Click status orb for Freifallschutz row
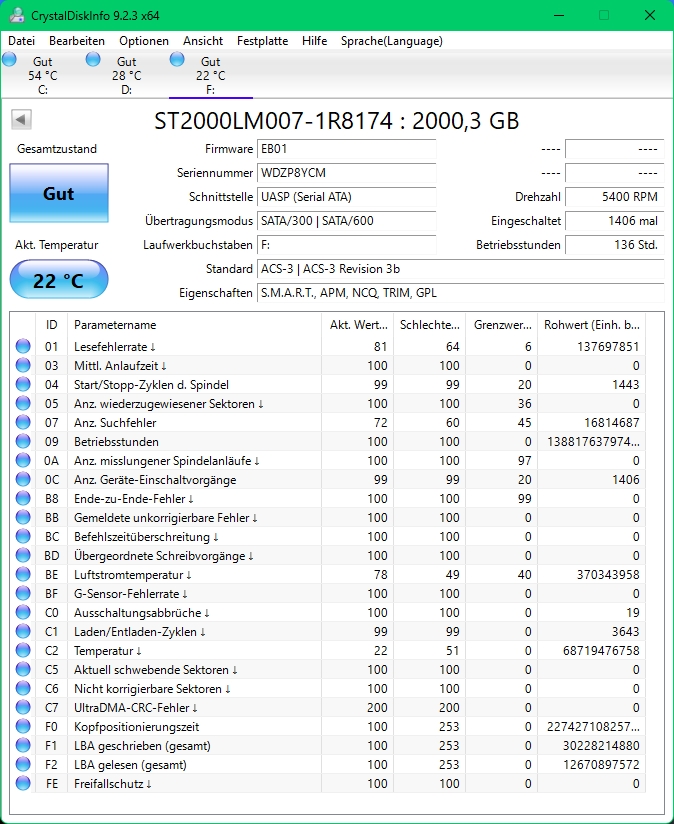The height and width of the screenshot is (824, 674). pos(23,783)
